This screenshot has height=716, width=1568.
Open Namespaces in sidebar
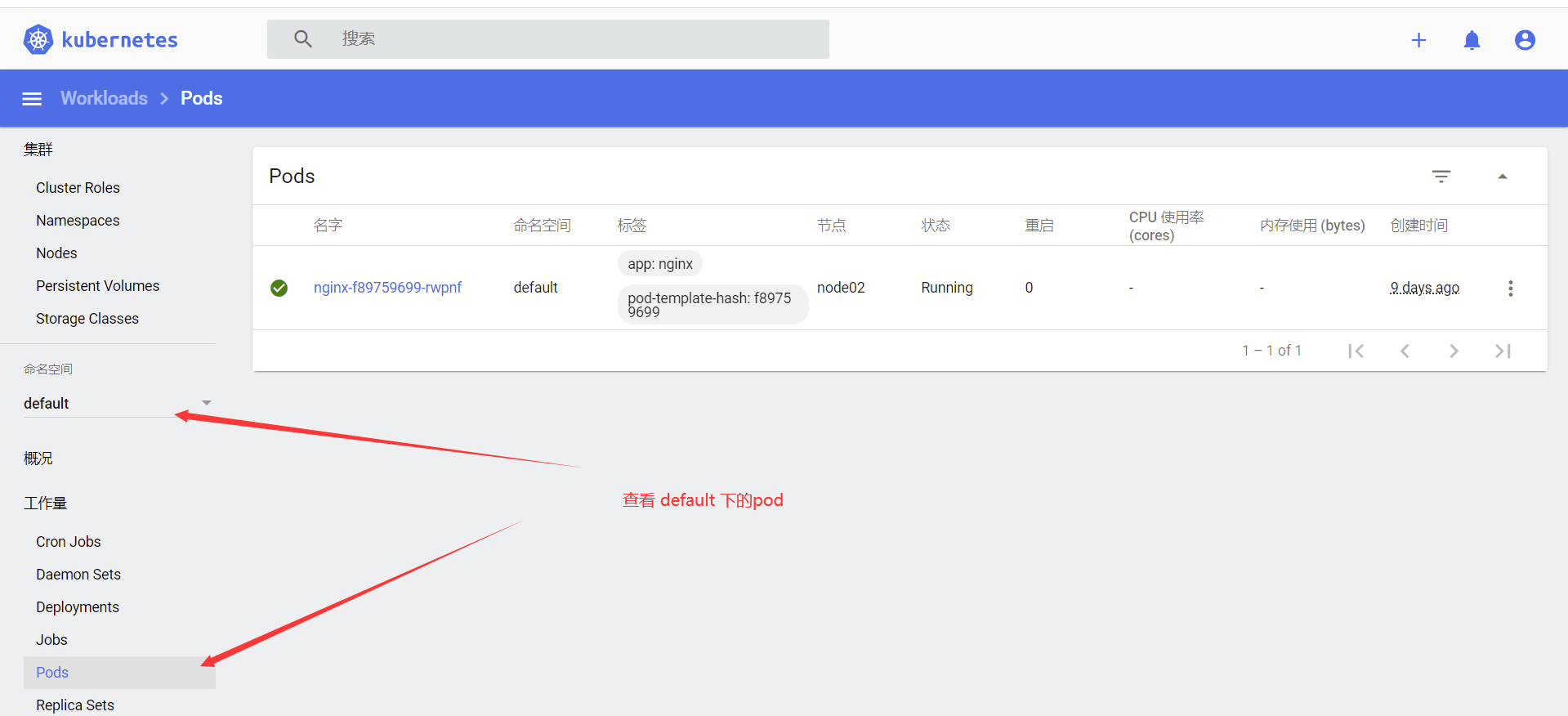point(78,221)
